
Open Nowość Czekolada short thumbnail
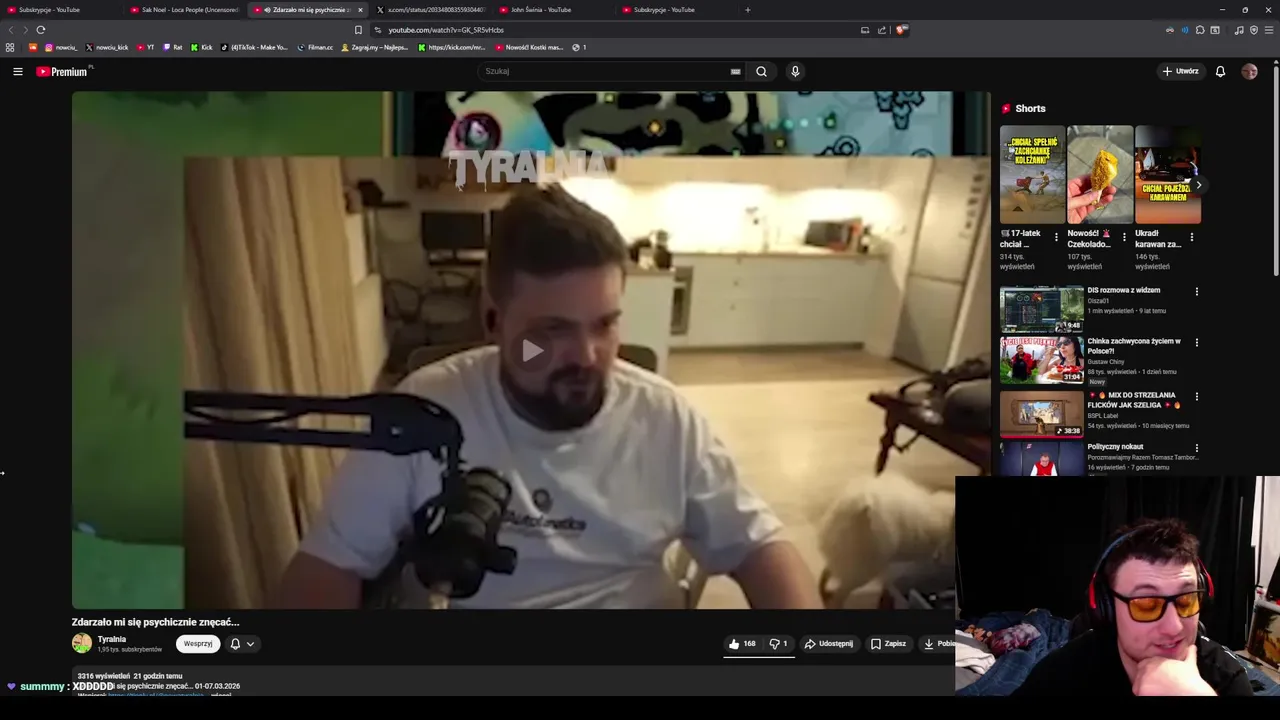pyautogui.click(x=1100, y=174)
